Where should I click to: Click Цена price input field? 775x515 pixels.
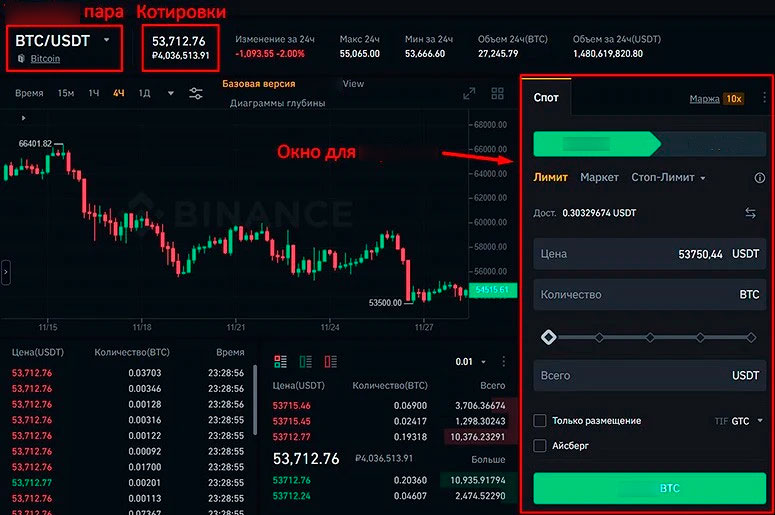pyautogui.click(x=649, y=254)
